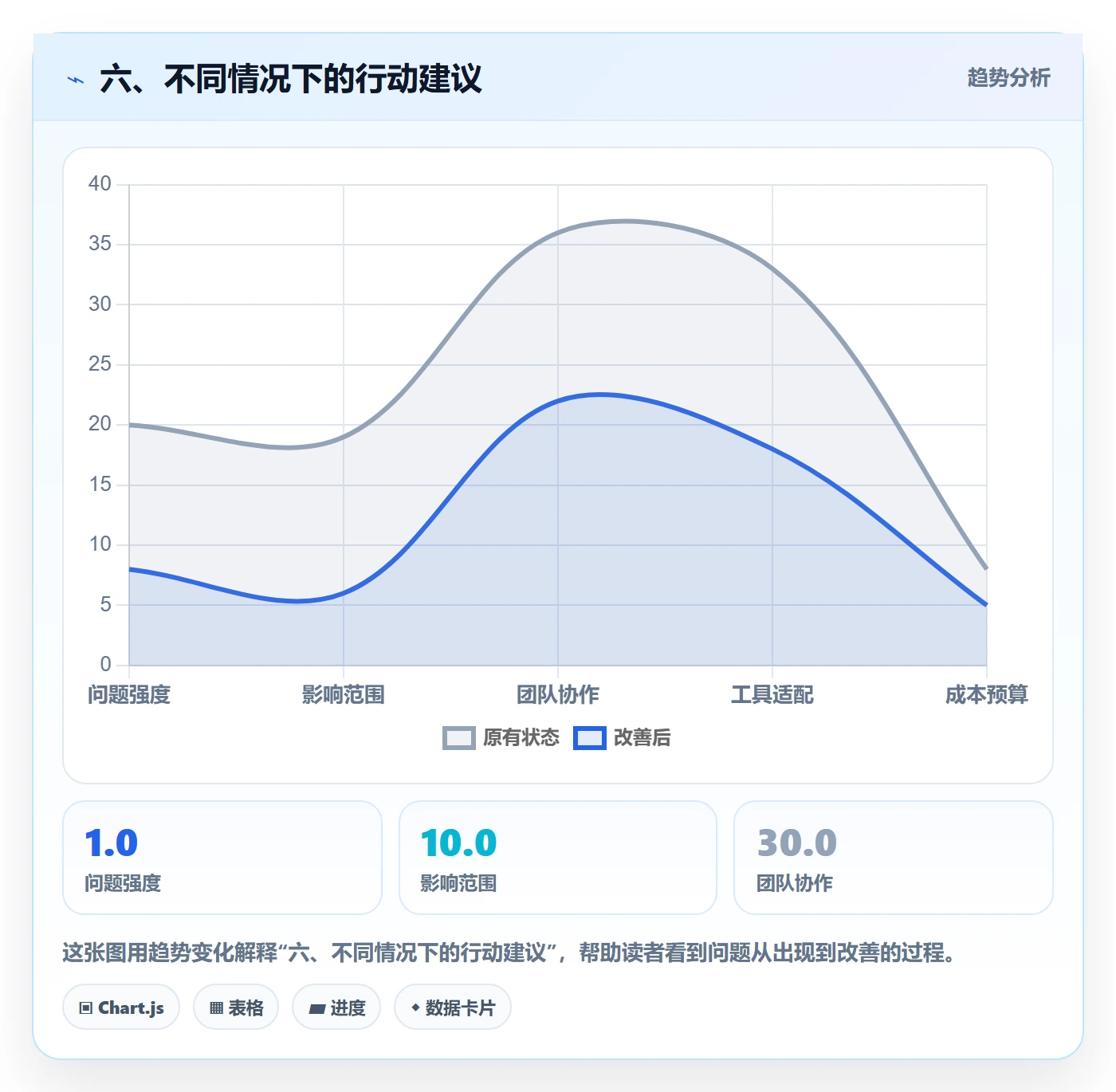Select the 问题强度 x-axis label
The image size is (1116, 1092).
click(129, 694)
